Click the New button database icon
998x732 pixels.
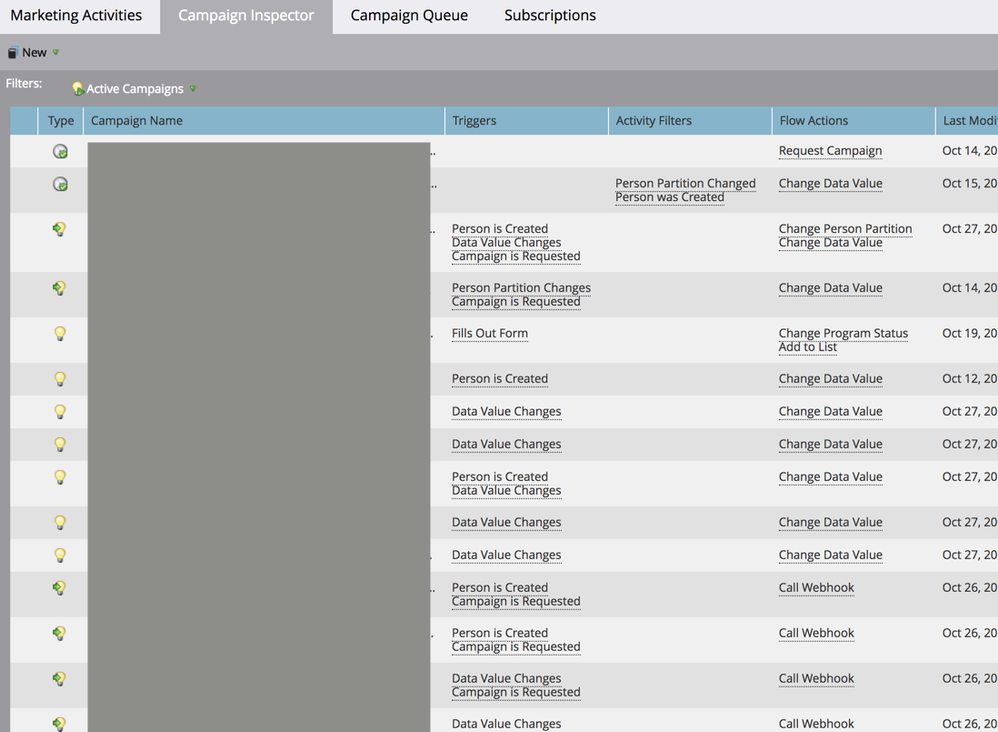tap(12, 53)
